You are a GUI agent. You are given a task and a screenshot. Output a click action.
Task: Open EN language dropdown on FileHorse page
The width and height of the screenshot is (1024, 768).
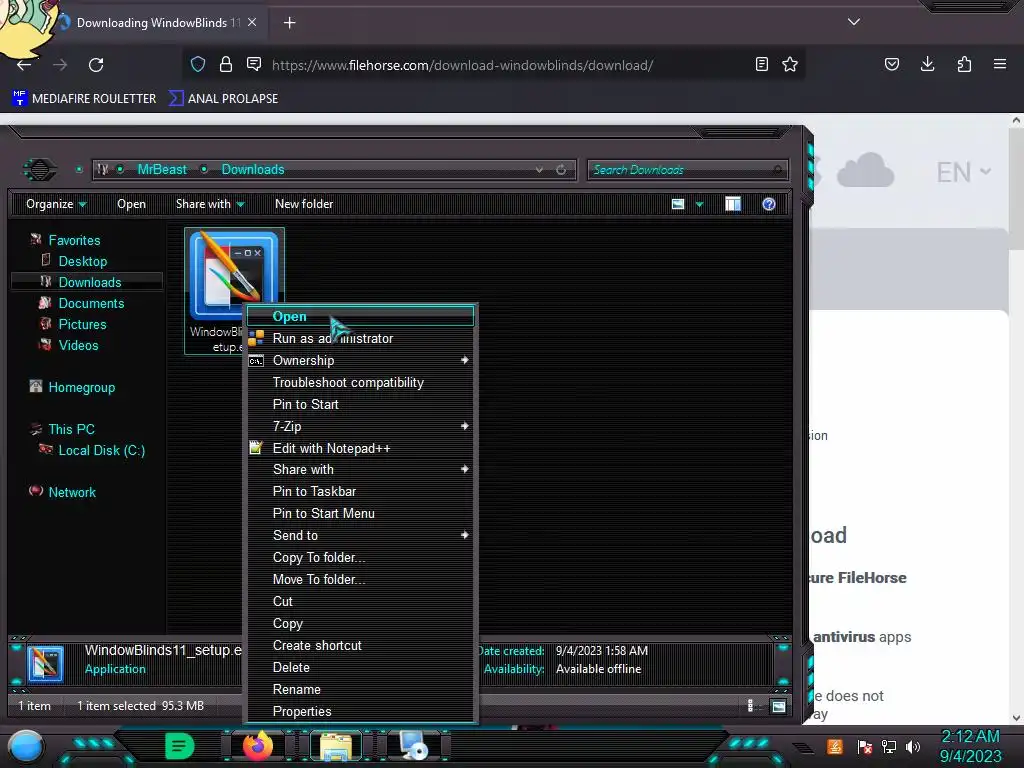click(963, 172)
